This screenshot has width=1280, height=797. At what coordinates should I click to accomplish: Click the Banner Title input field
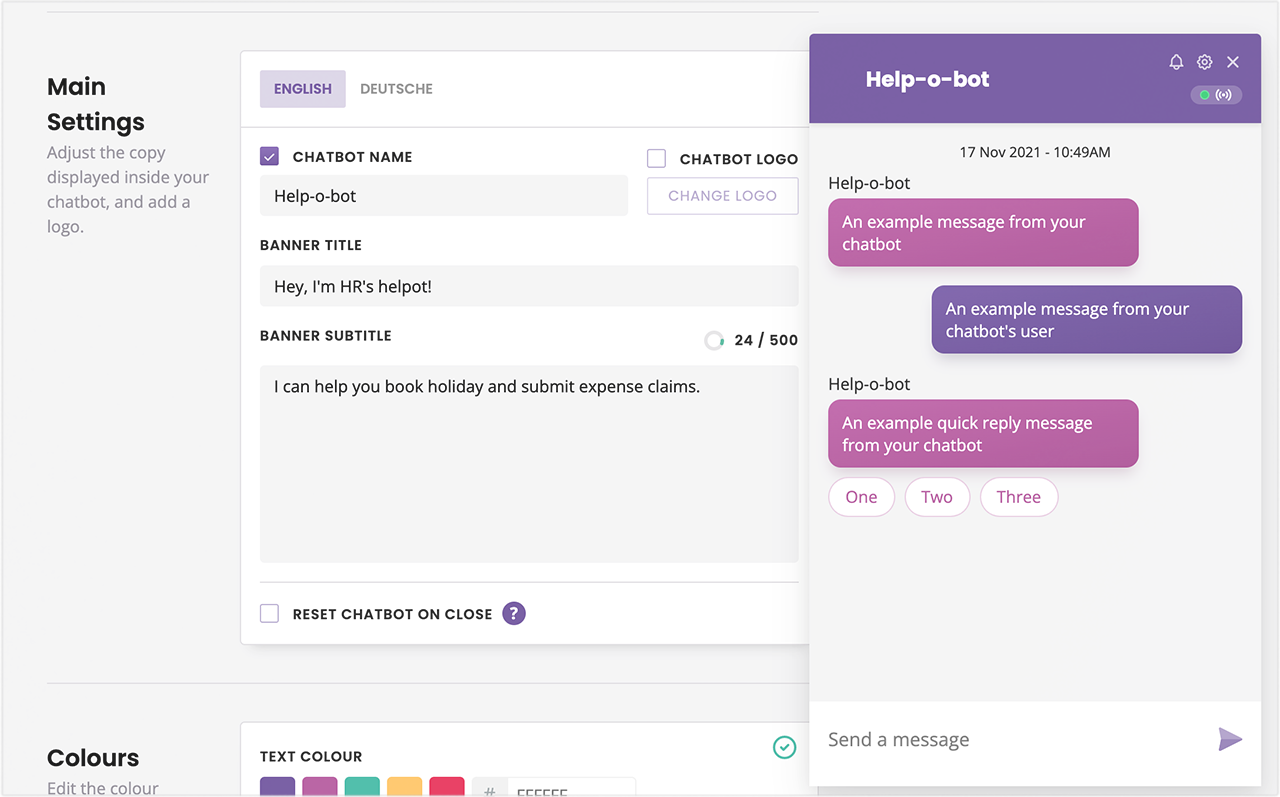tap(528, 286)
